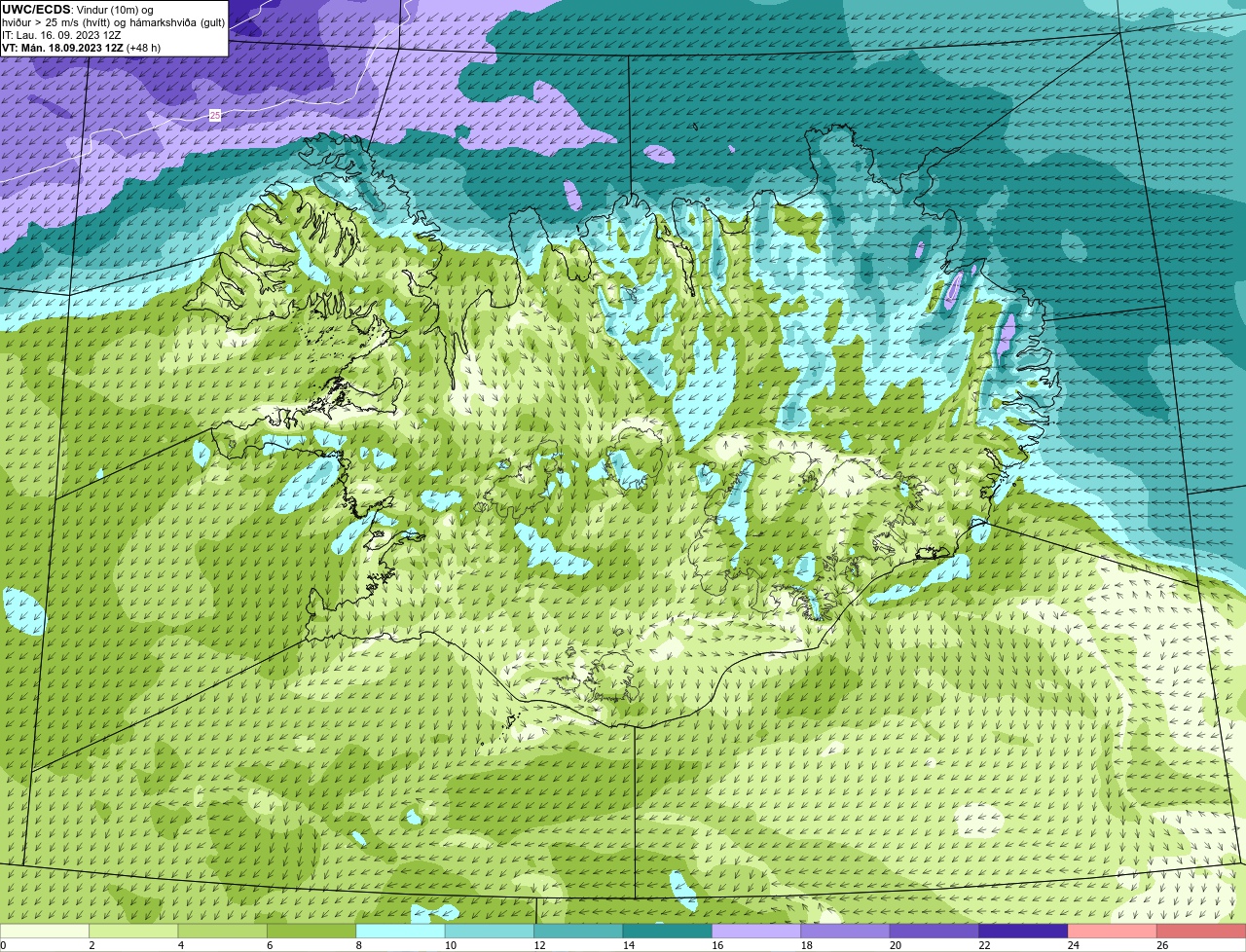This screenshot has width=1246, height=952.
Task: Click the salmon swatch above 26 m/s
Action: point(1201,932)
